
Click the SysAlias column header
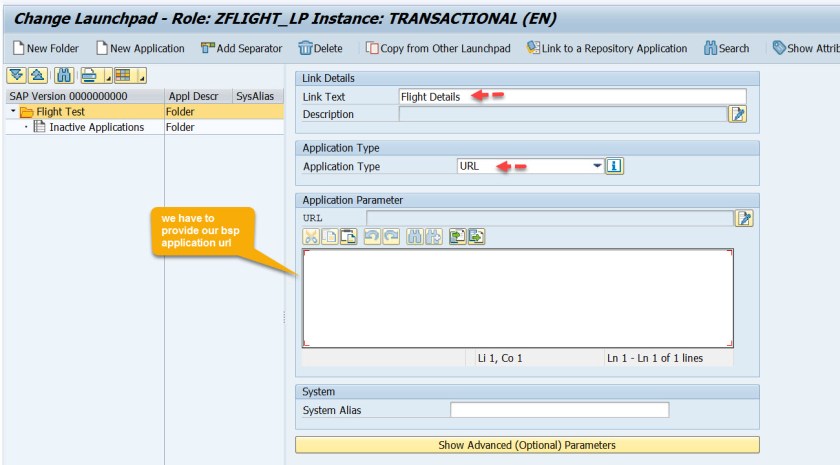[258, 96]
